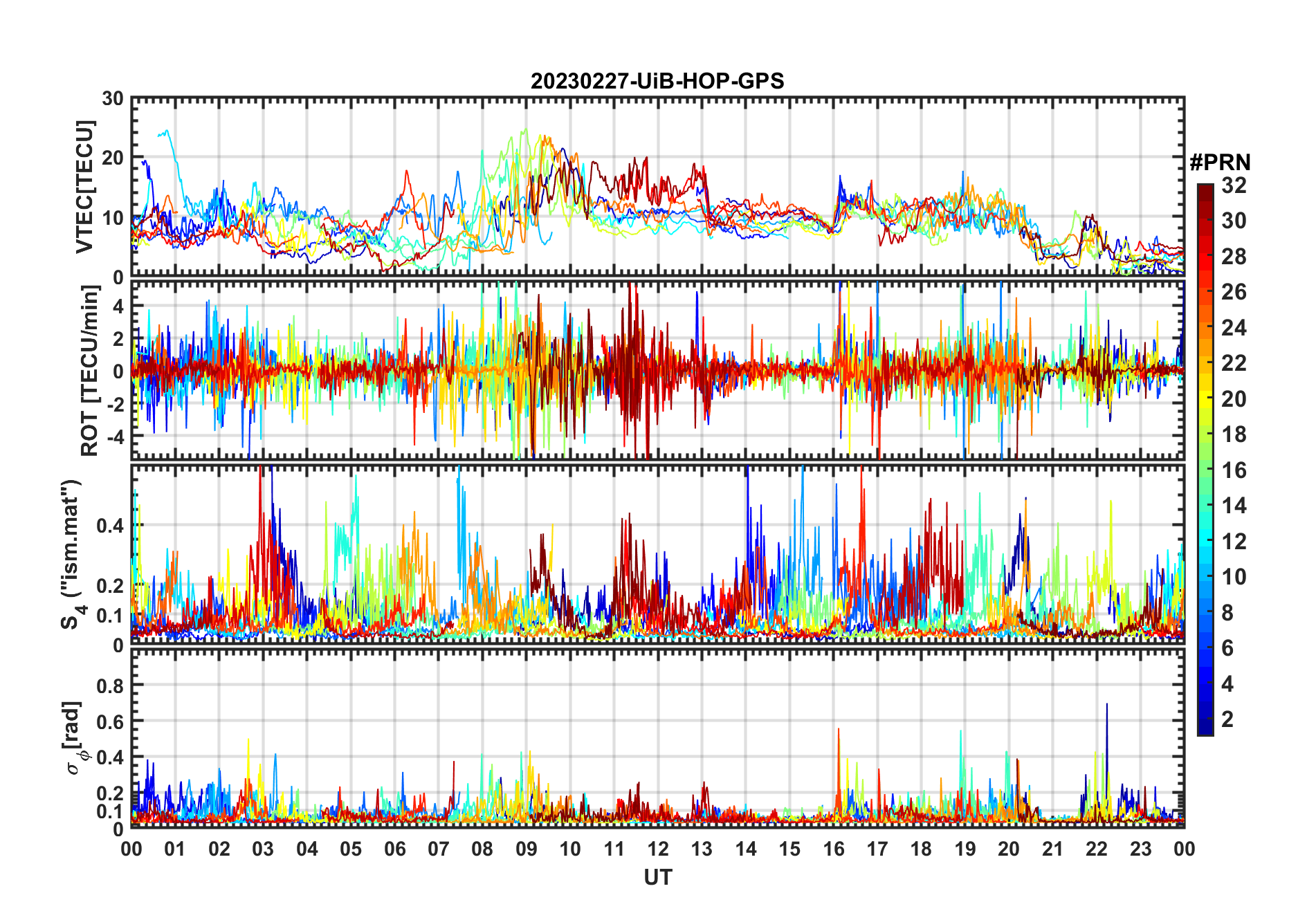Click VTEC axis tick label 20
This screenshot has width=1316, height=920.
point(113,158)
